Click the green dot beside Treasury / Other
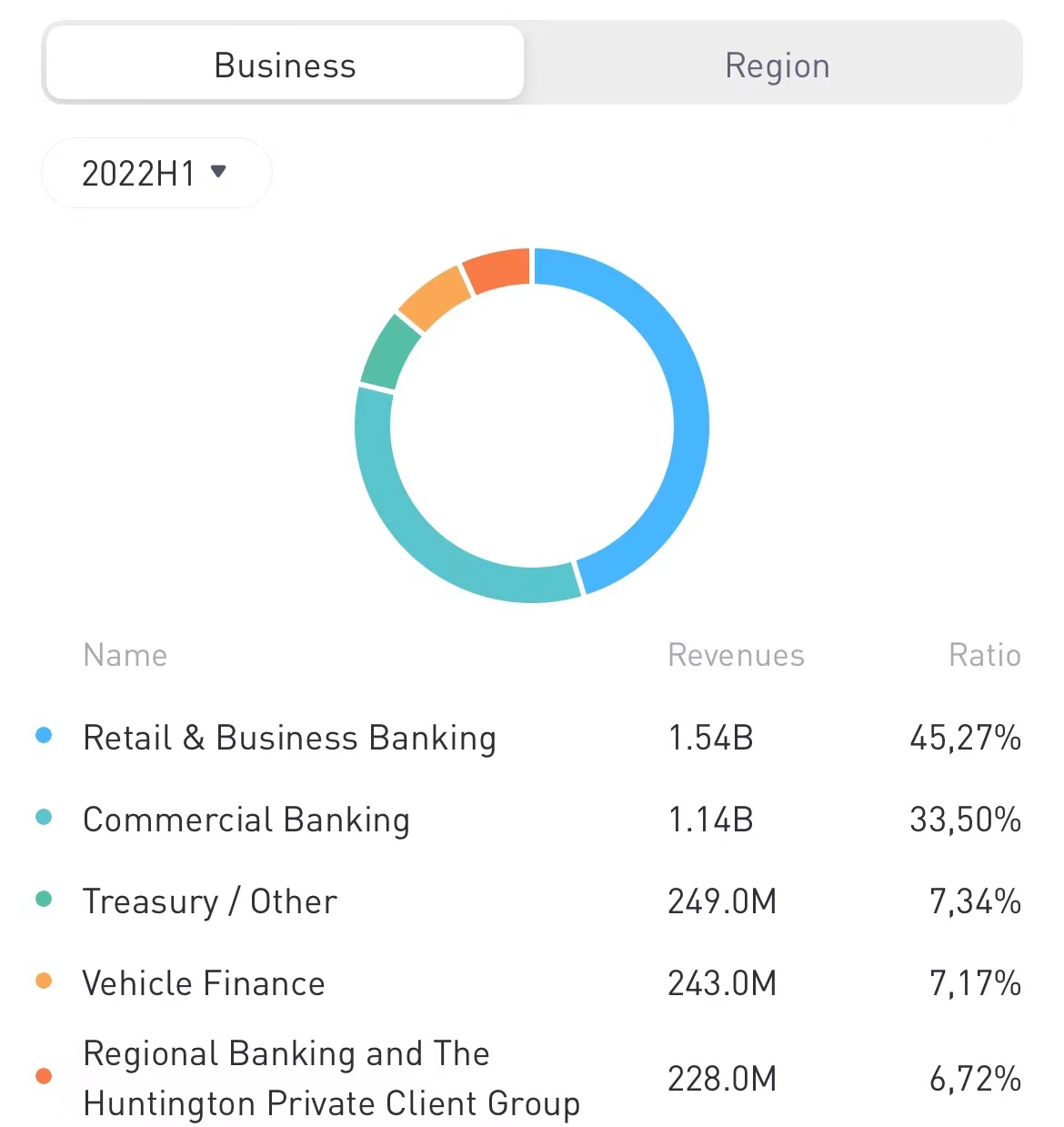1064x1127 pixels. pyautogui.click(x=44, y=899)
